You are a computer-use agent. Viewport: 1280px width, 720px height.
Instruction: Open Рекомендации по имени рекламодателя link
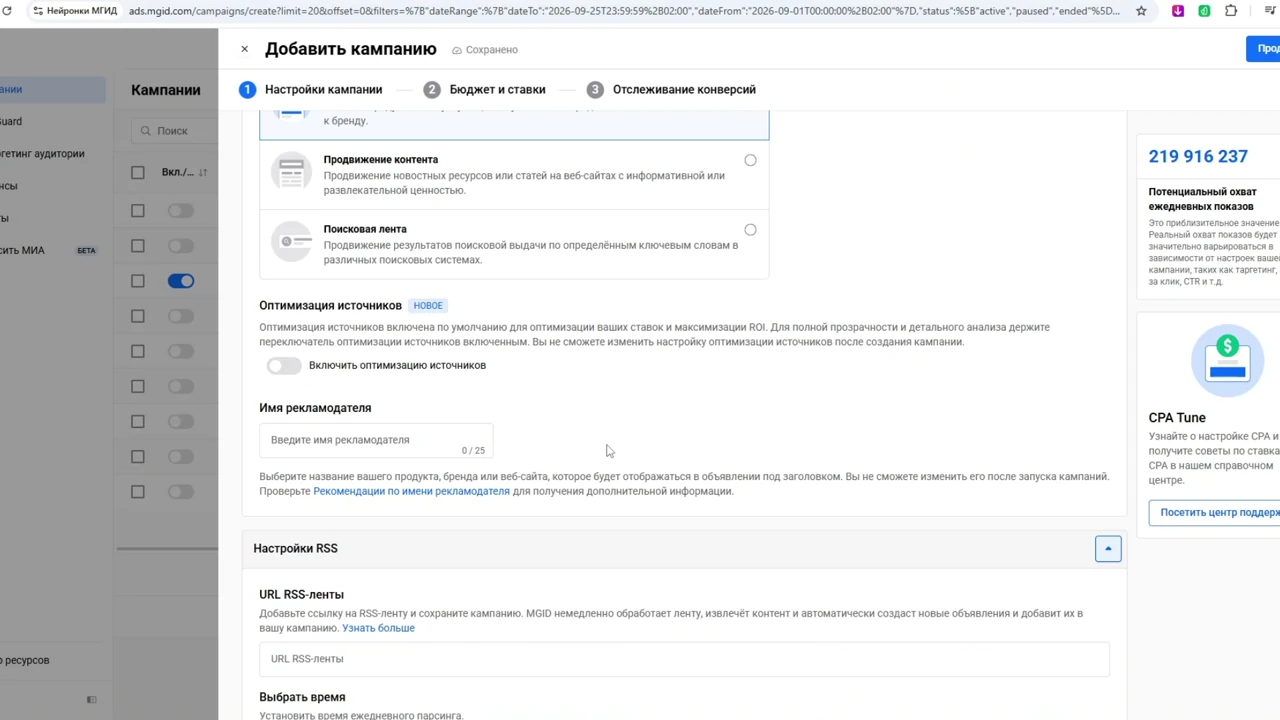click(411, 491)
